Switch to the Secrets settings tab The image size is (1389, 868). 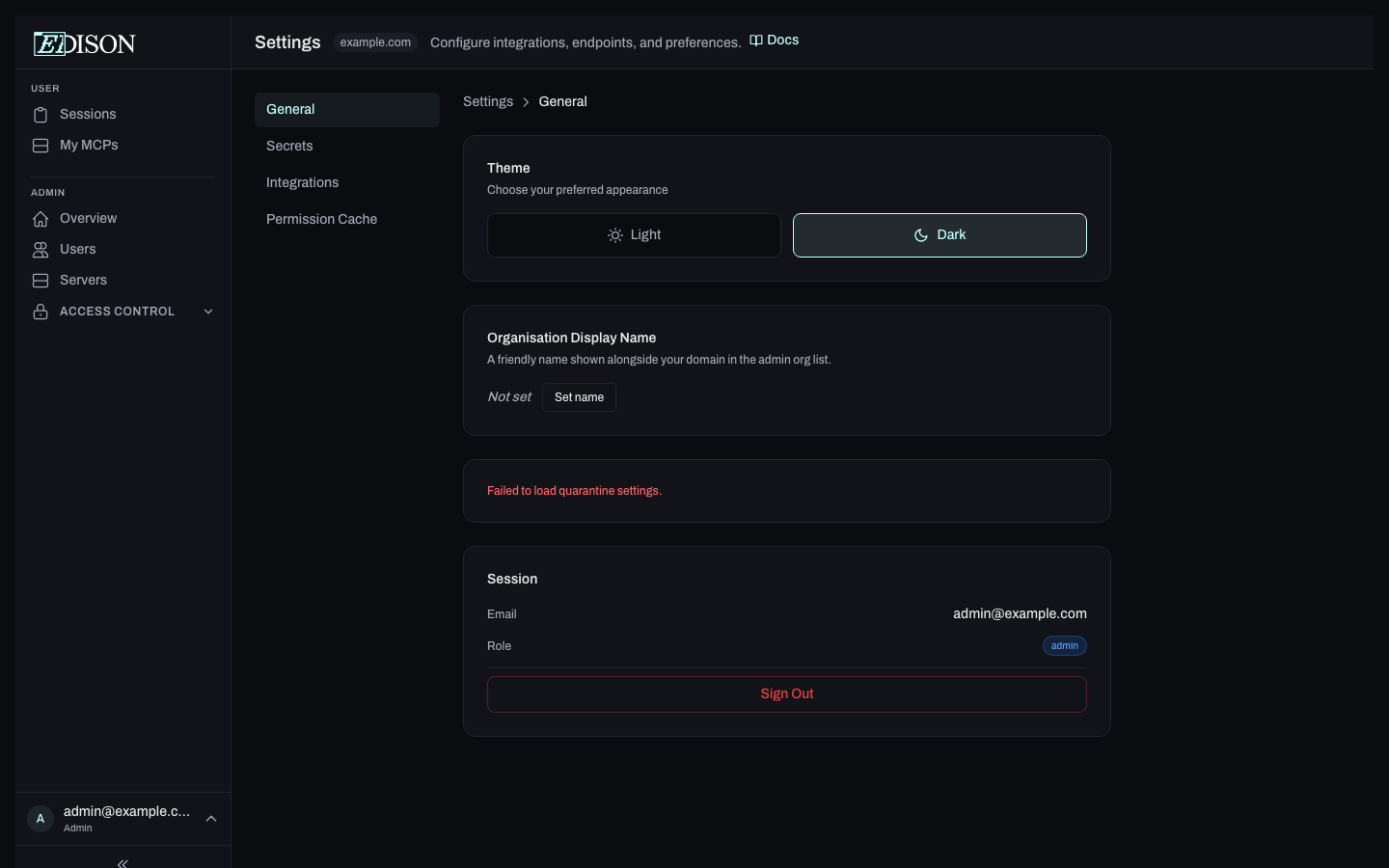(x=289, y=146)
